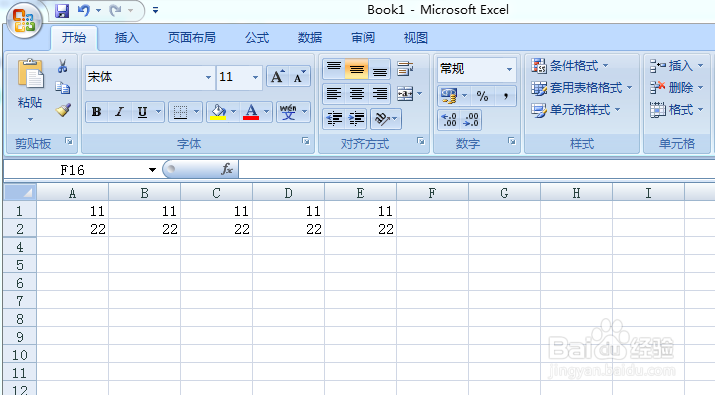The image size is (715, 395).
Task: Align text to bottom of cell
Action: click(379, 69)
